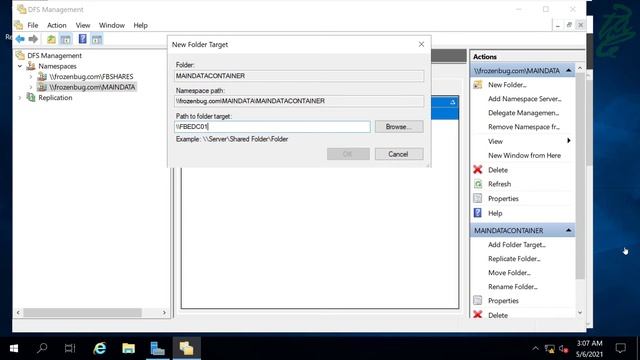Open File Explorer from the taskbar

point(129,349)
